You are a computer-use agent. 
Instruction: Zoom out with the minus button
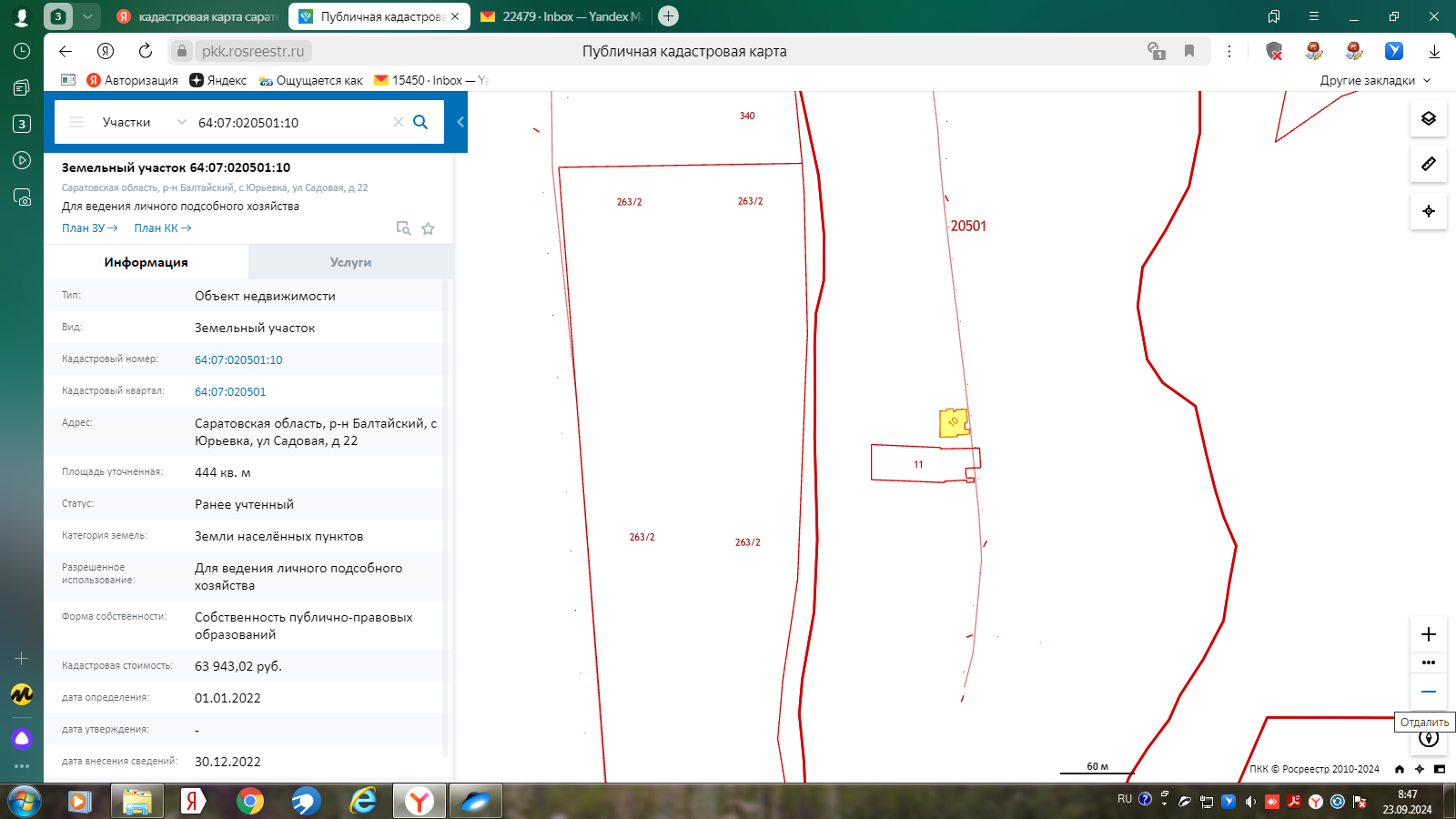pos(1429,692)
